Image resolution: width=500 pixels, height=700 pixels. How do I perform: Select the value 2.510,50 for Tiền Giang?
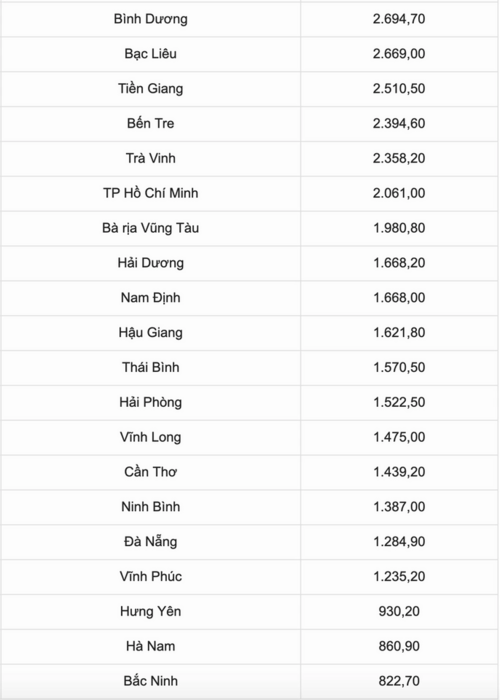[399, 88]
